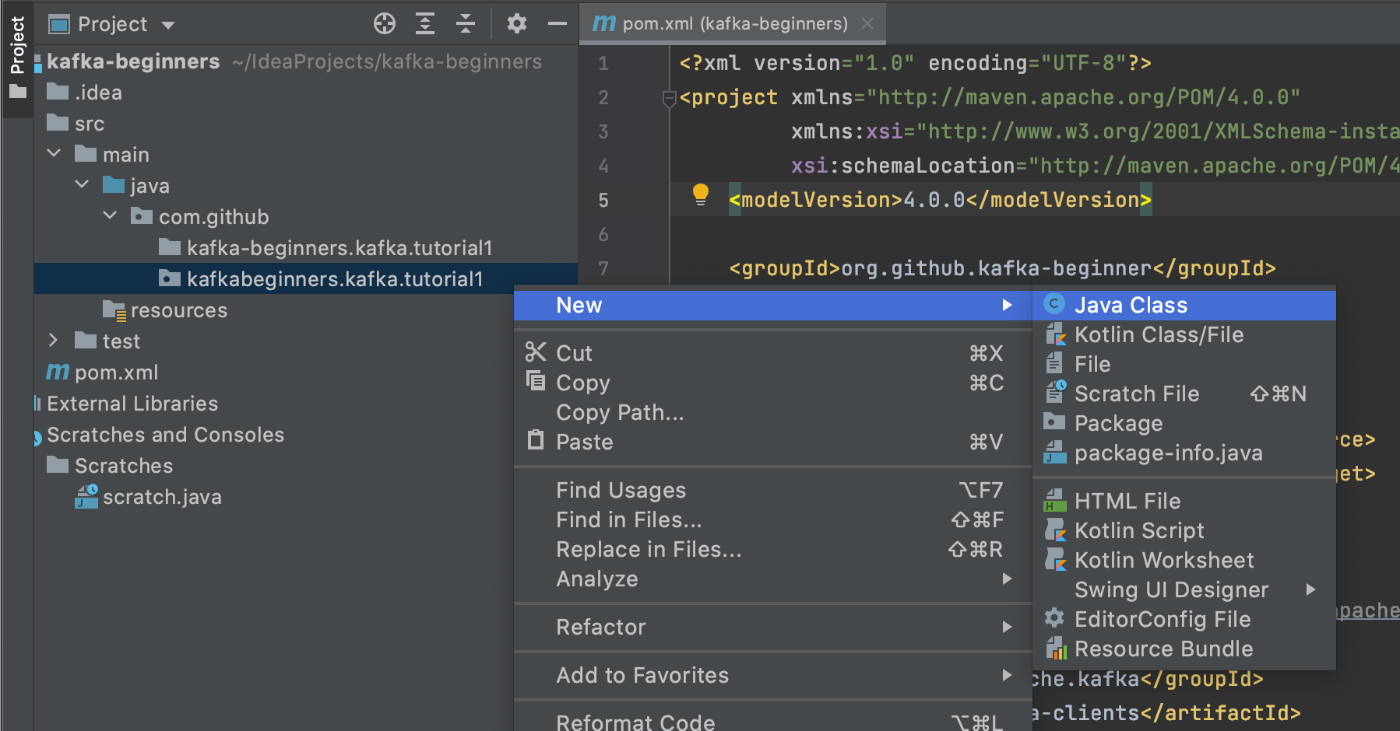Screen dimensions: 1400x731
Task: Click the Java Class icon in submenu
Action: coord(1054,305)
